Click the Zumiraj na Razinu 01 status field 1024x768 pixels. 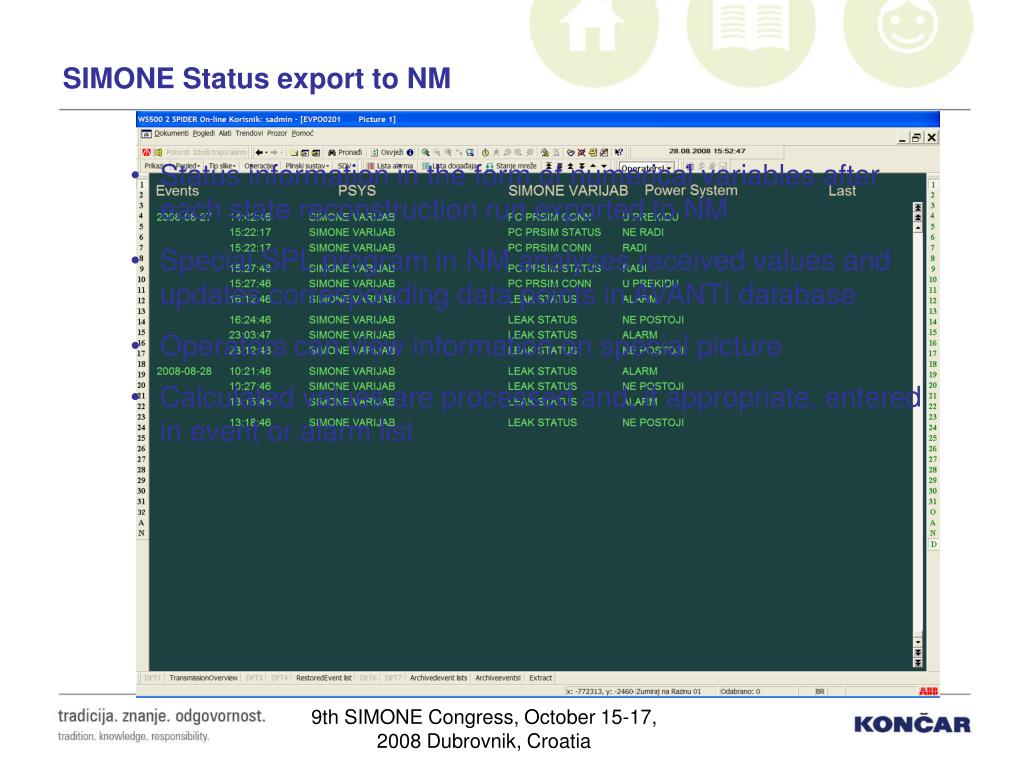pyautogui.click(x=668, y=691)
